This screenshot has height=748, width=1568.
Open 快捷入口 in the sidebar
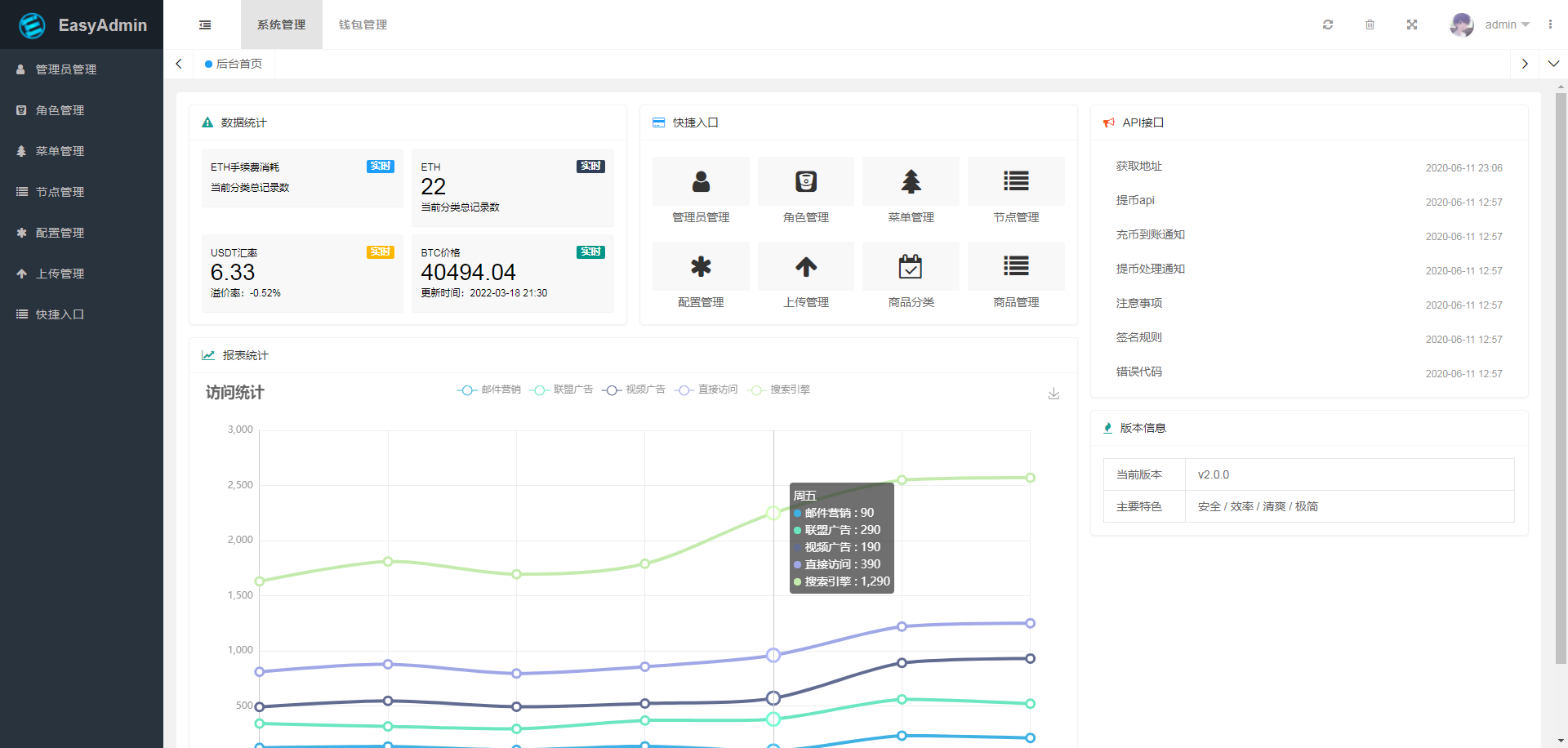click(x=82, y=314)
